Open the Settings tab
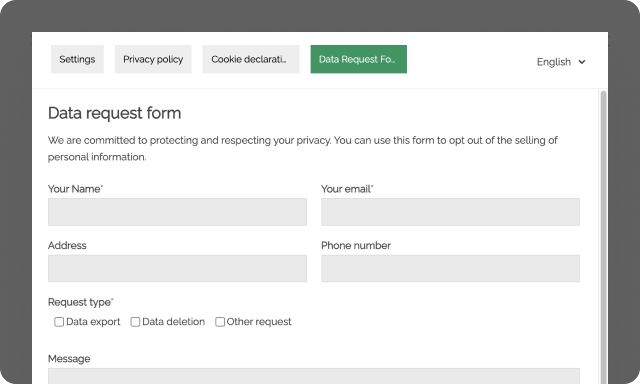Viewport: 641px width, 384px height. 77,59
